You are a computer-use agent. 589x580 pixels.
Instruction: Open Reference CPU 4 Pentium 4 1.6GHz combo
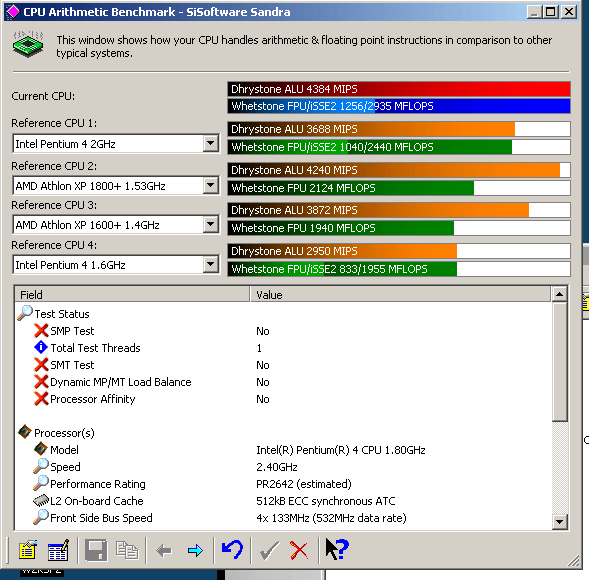(116, 265)
